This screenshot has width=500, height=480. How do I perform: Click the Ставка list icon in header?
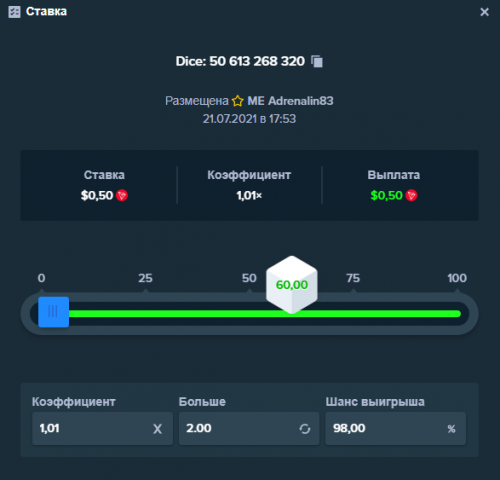coord(14,12)
